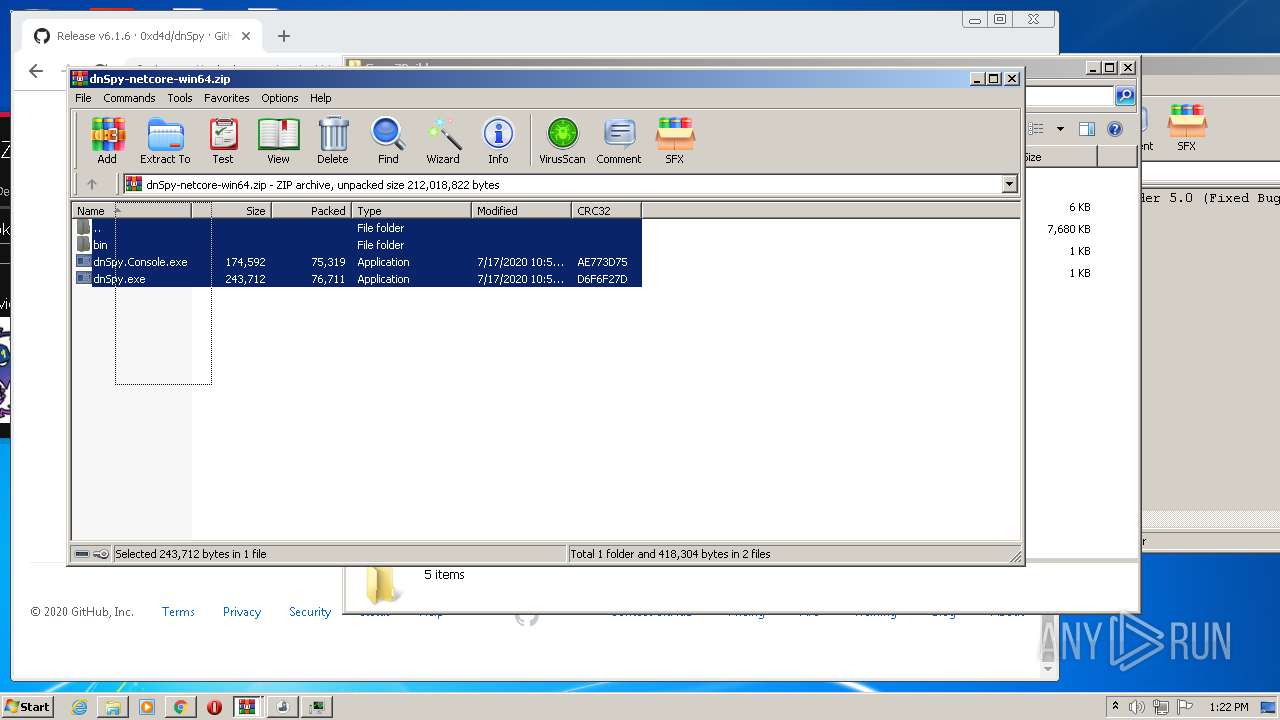This screenshot has height=720, width=1280.
Task: Click the Security footer link
Action: 310,612
